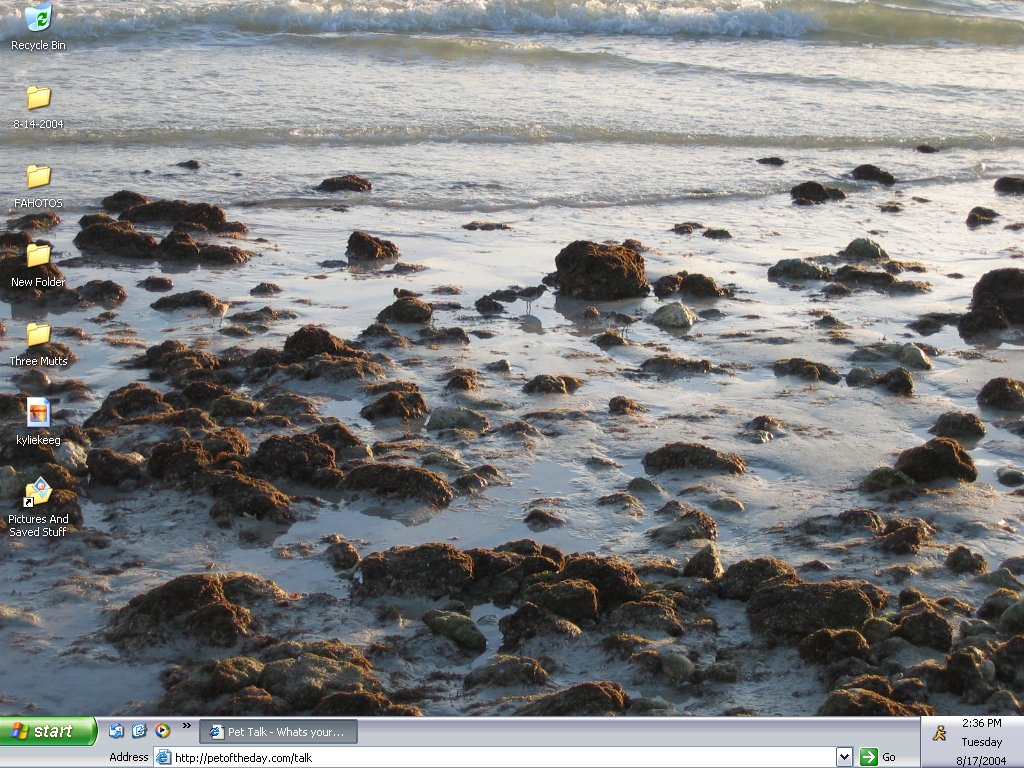Screen dimensions: 1024x768
Task: Expand hidden quick launch items chevron
Action: pos(187,725)
